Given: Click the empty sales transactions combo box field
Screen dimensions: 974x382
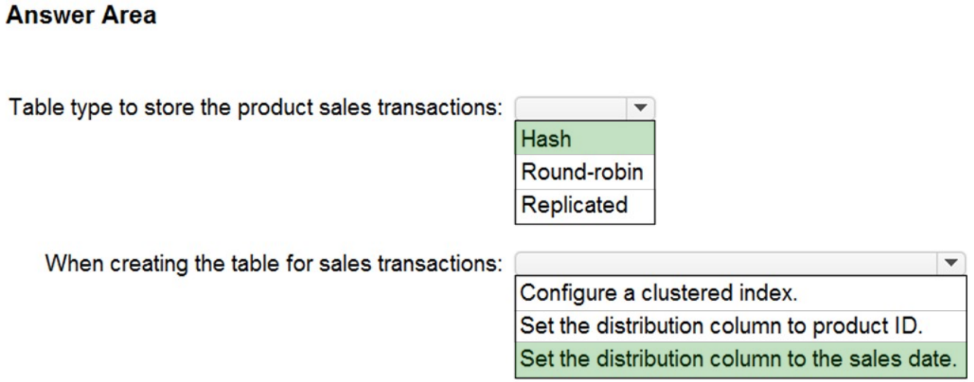Looking at the screenshot, I should (727, 263).
